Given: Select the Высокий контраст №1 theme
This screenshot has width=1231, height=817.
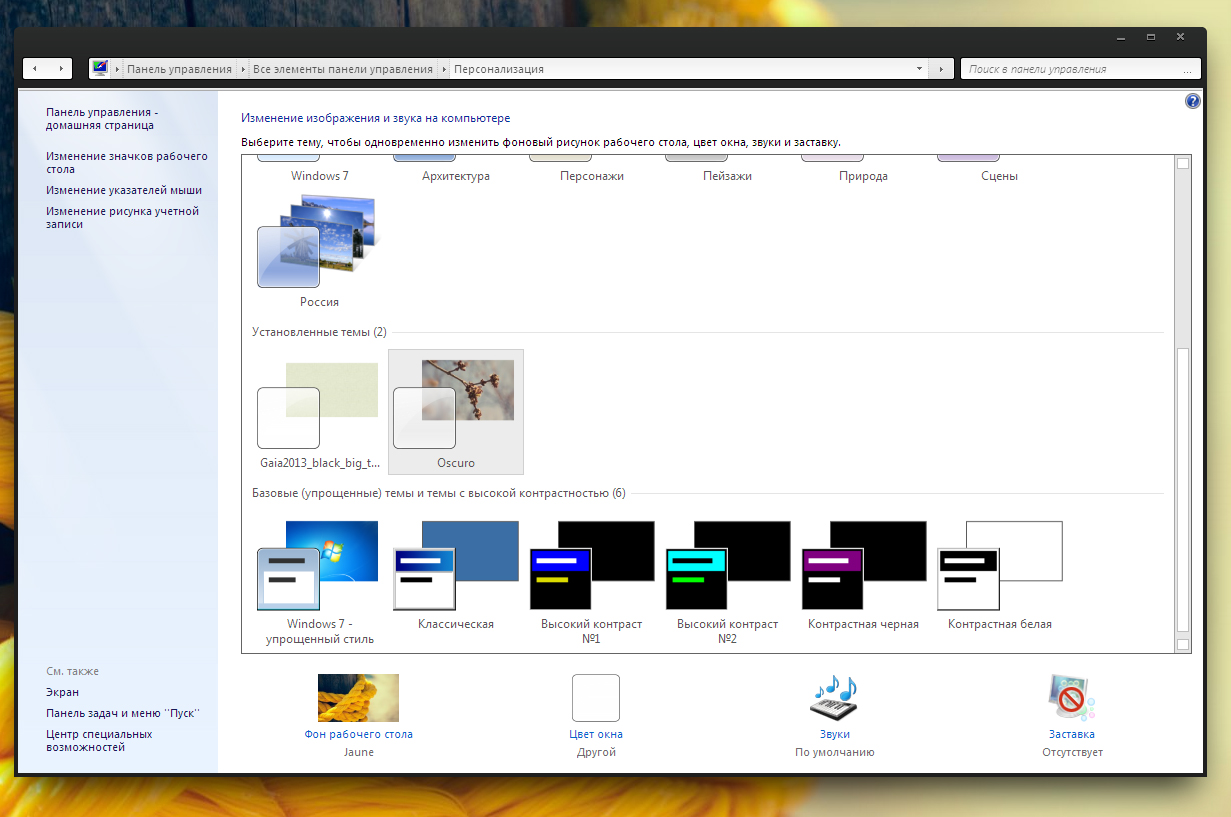Looking at the screenshot, I should pos(592,583).
